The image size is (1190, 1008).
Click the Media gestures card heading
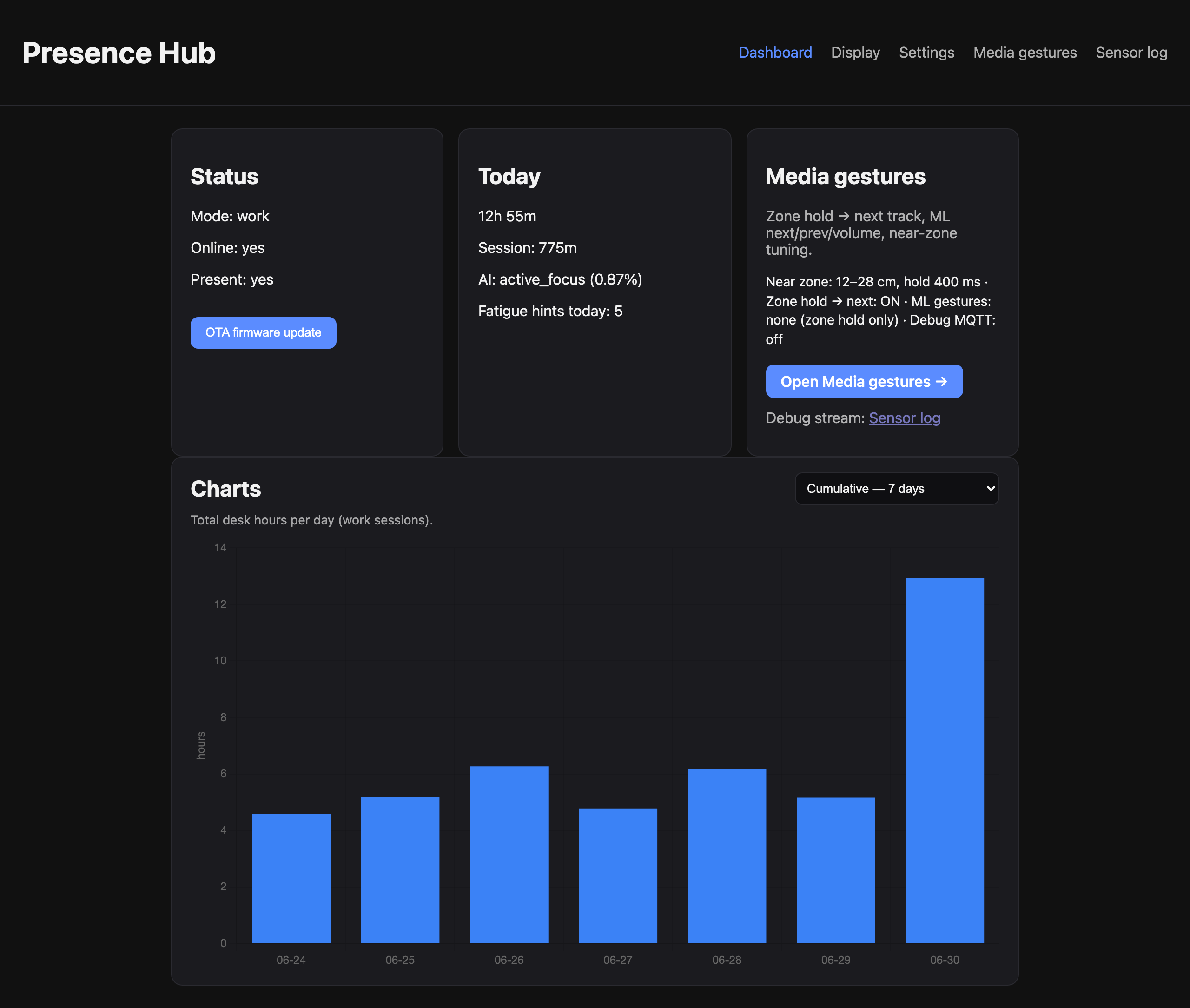[846, 177]
